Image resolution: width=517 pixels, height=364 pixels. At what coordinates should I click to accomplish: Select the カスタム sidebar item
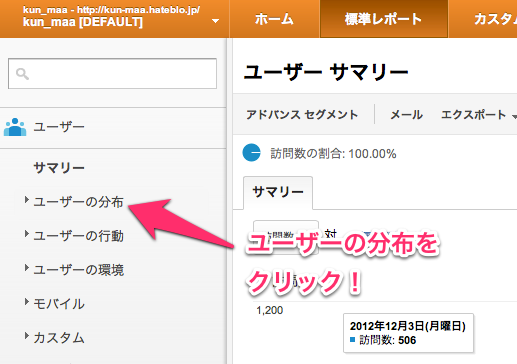pyautogui.click(x=59, y=338)
